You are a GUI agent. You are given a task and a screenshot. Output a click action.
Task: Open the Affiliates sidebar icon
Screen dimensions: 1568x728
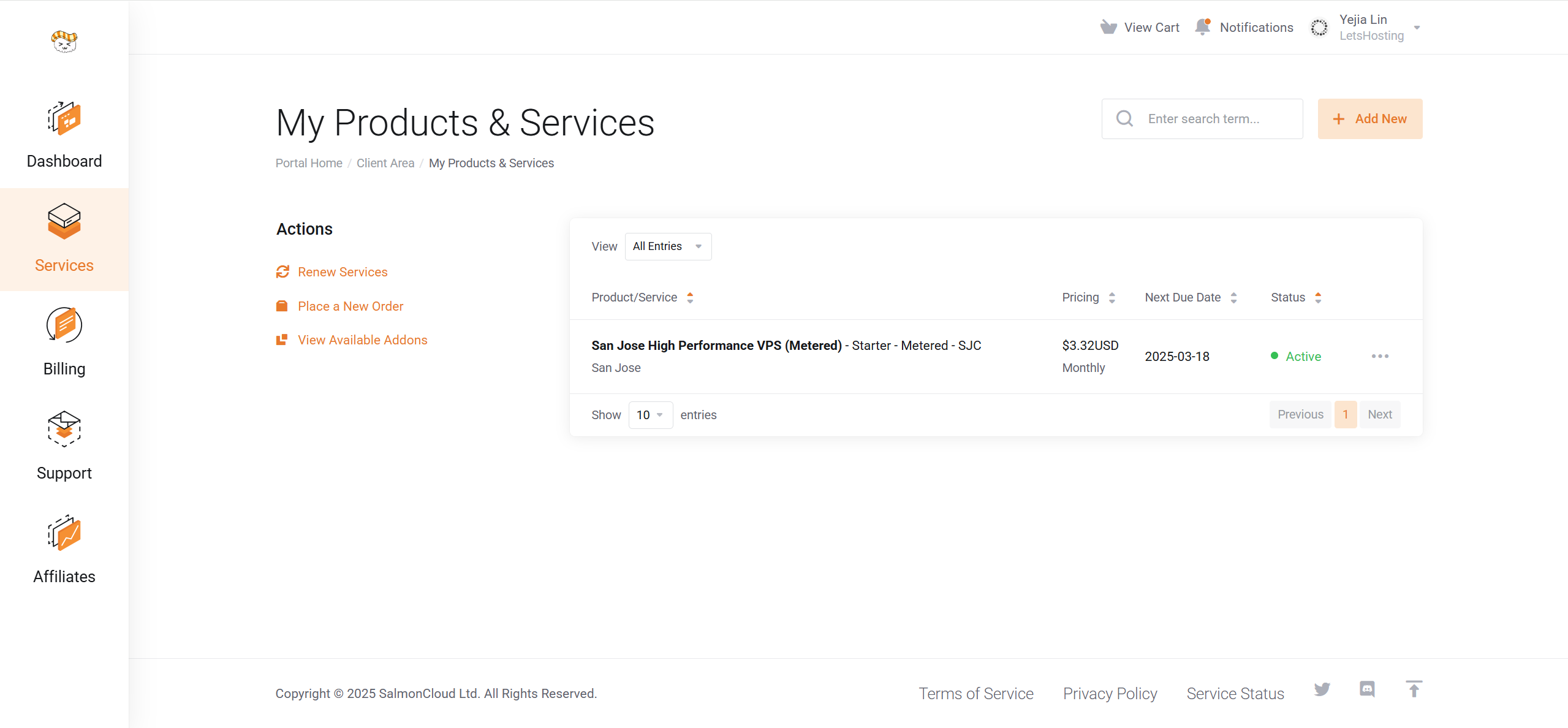[x=64, y=533]
